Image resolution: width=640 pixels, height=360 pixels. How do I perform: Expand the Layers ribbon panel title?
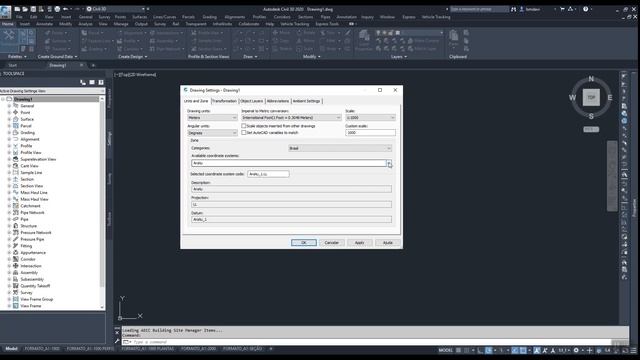tap(399, 57)
